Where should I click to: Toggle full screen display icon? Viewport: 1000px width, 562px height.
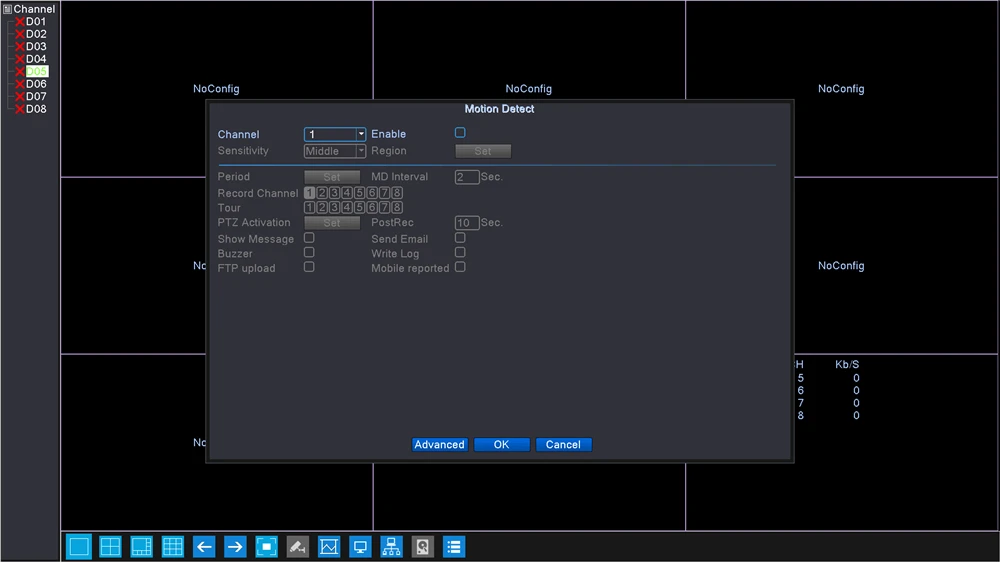click(267, 547)
